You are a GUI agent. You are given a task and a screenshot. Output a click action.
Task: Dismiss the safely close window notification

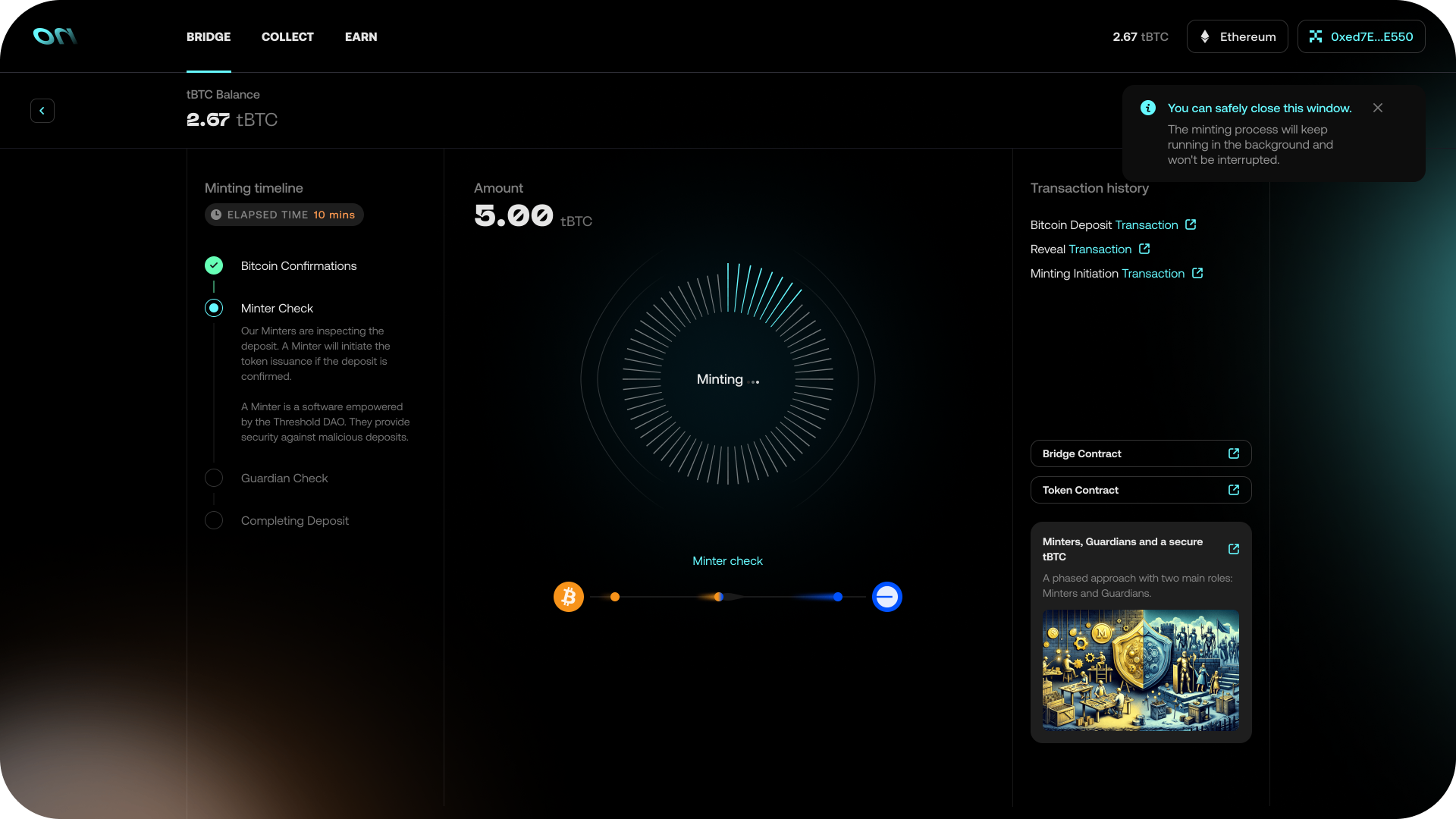coord(1378,108)
